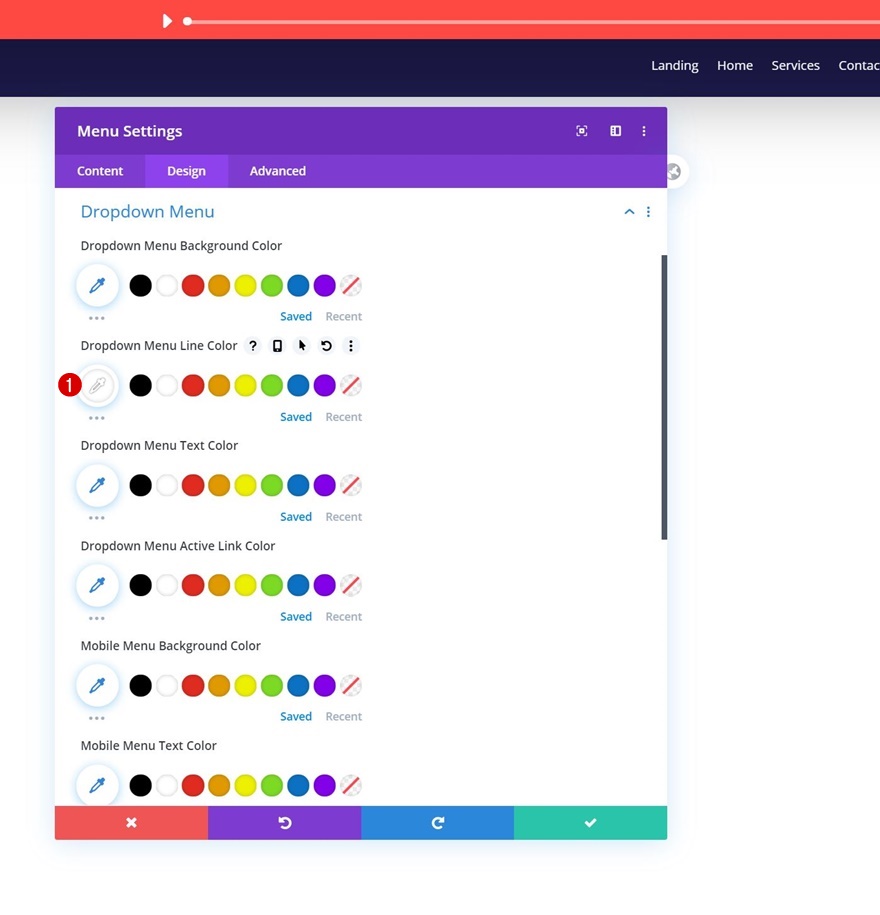Show Saved colors under Dropdown Menu Line Color
The height and width of the screenshot is (915, 880).
[296, 417]
